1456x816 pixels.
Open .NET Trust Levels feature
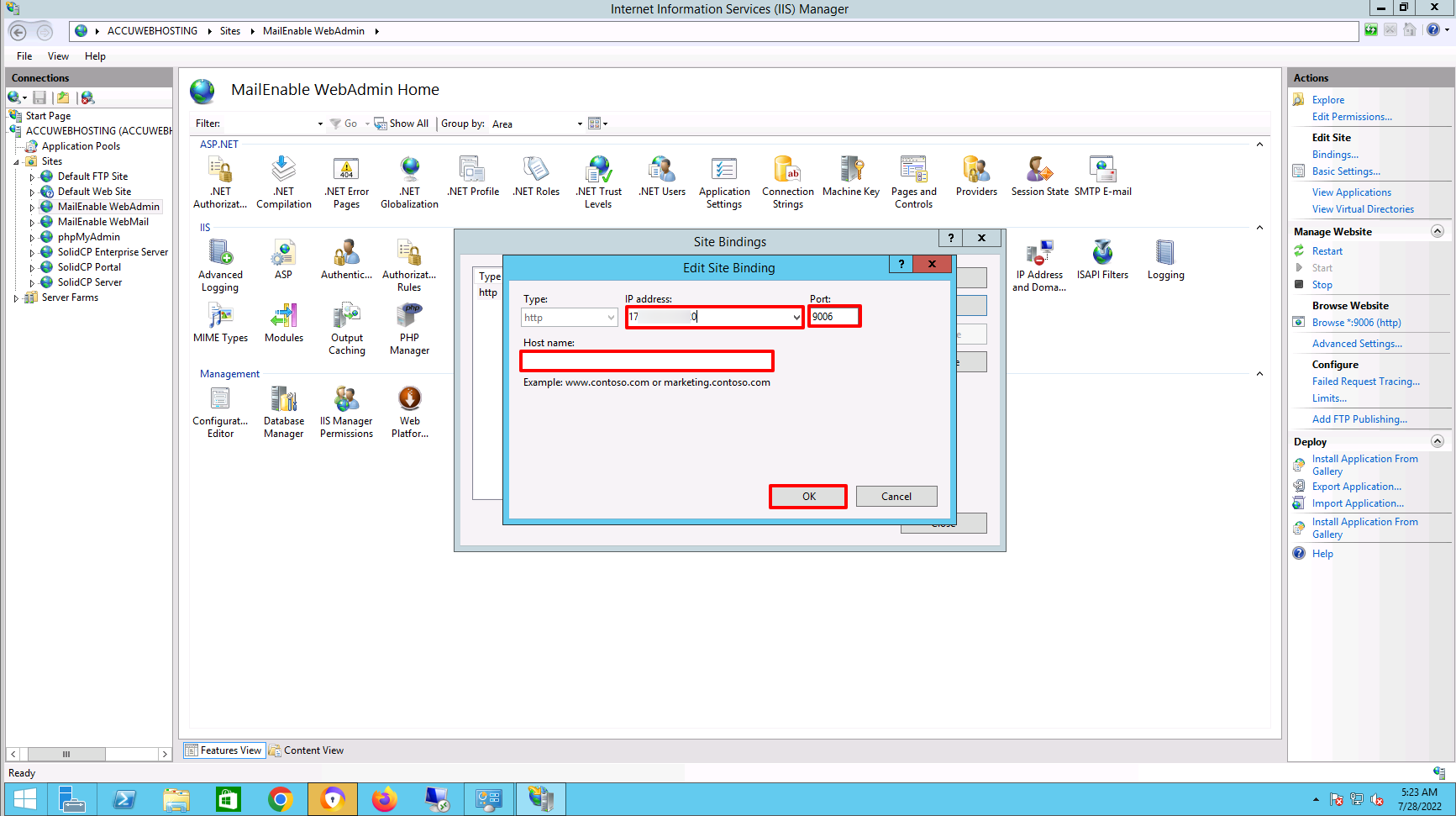point(598,182)
